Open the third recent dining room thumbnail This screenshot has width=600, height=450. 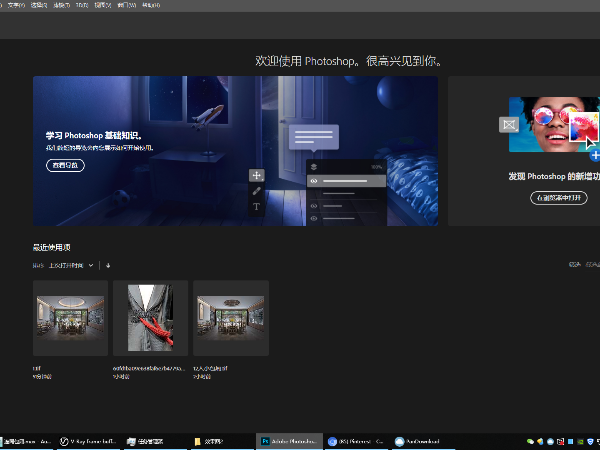pos(230,318)
